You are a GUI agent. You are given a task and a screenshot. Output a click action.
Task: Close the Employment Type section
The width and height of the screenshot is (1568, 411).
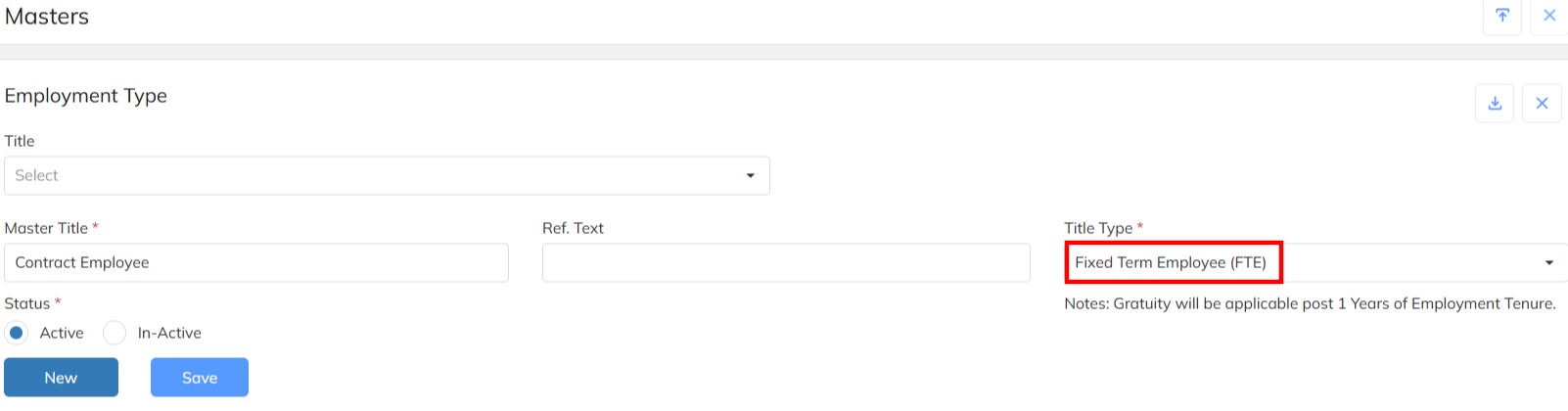point(1542,103)
